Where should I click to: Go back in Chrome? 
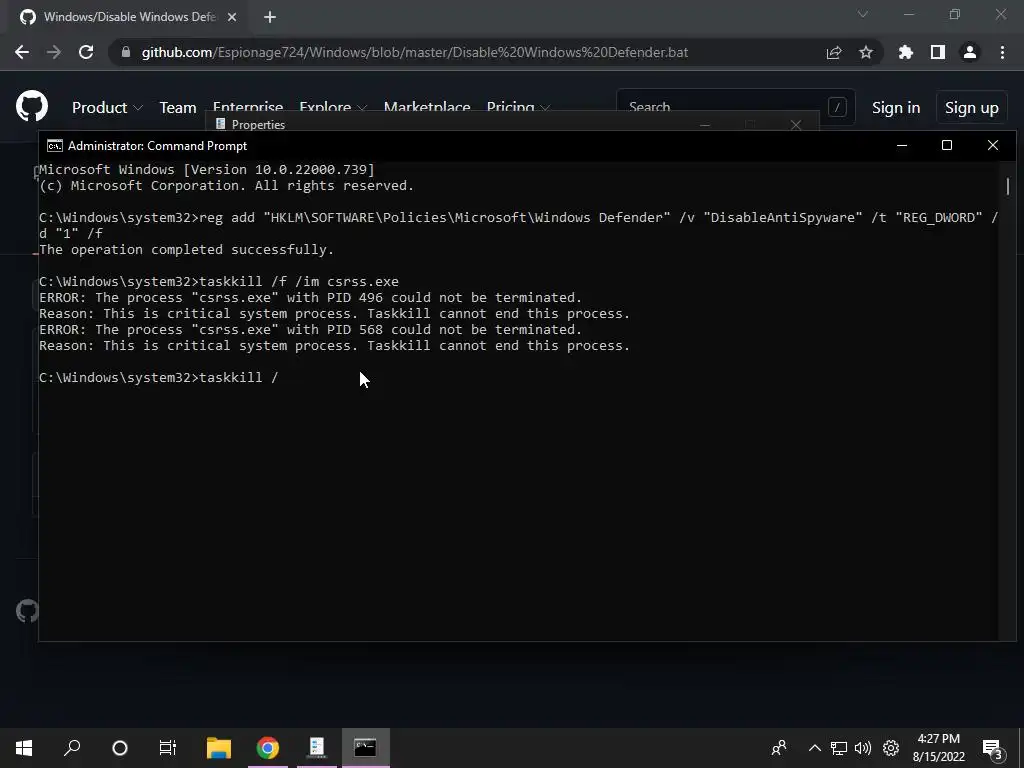[x=22, y=52]
